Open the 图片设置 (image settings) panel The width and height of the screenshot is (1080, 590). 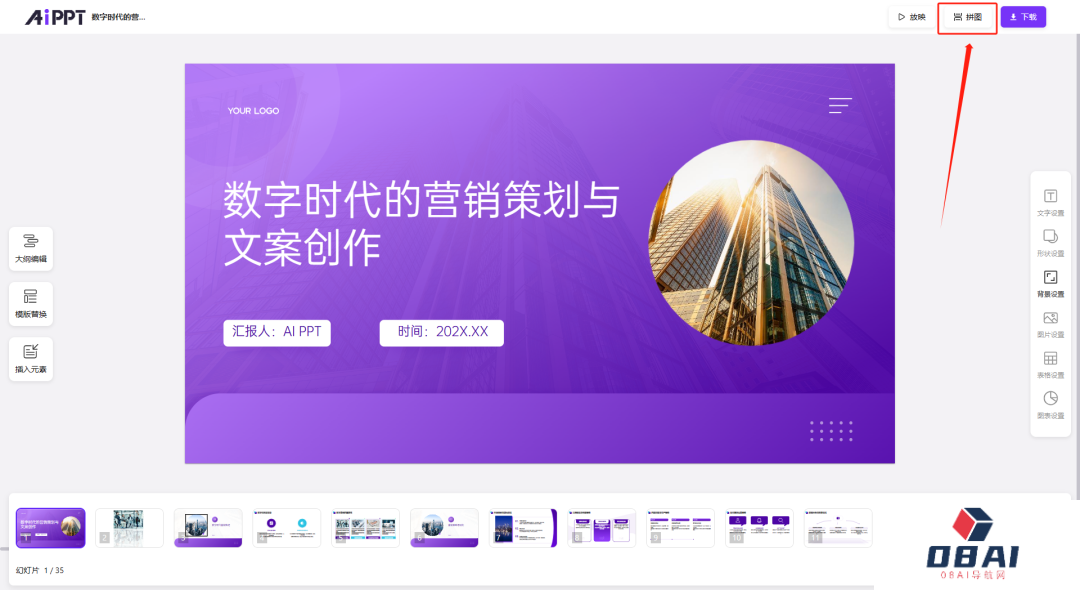click(1050, 325)
